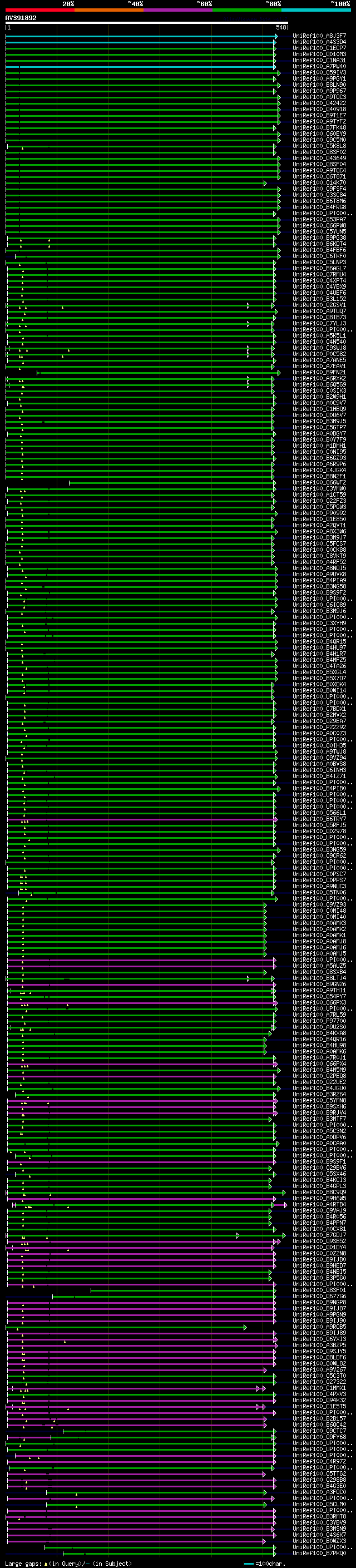Select hit label UniRef100_C0PSC7
Image resolution: width=356 pixels, height=1568 pixels.
coord(319,874)
